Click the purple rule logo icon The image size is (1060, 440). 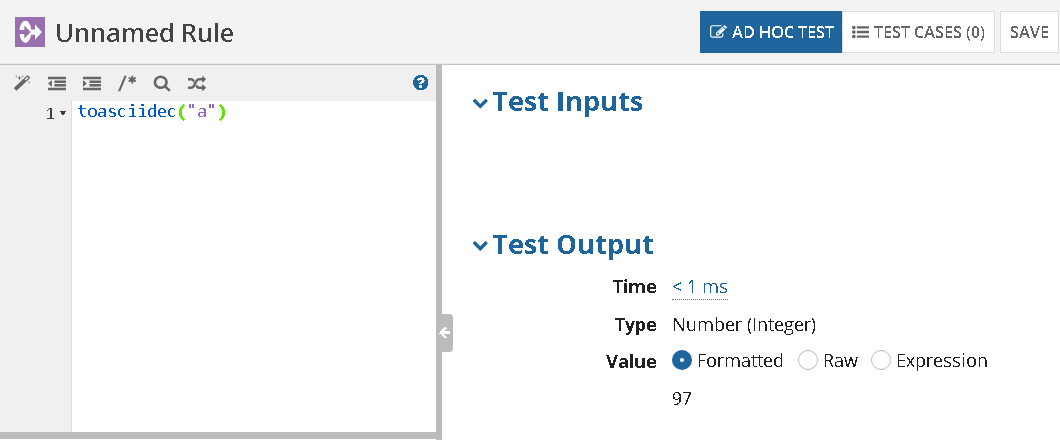[30, 33]
